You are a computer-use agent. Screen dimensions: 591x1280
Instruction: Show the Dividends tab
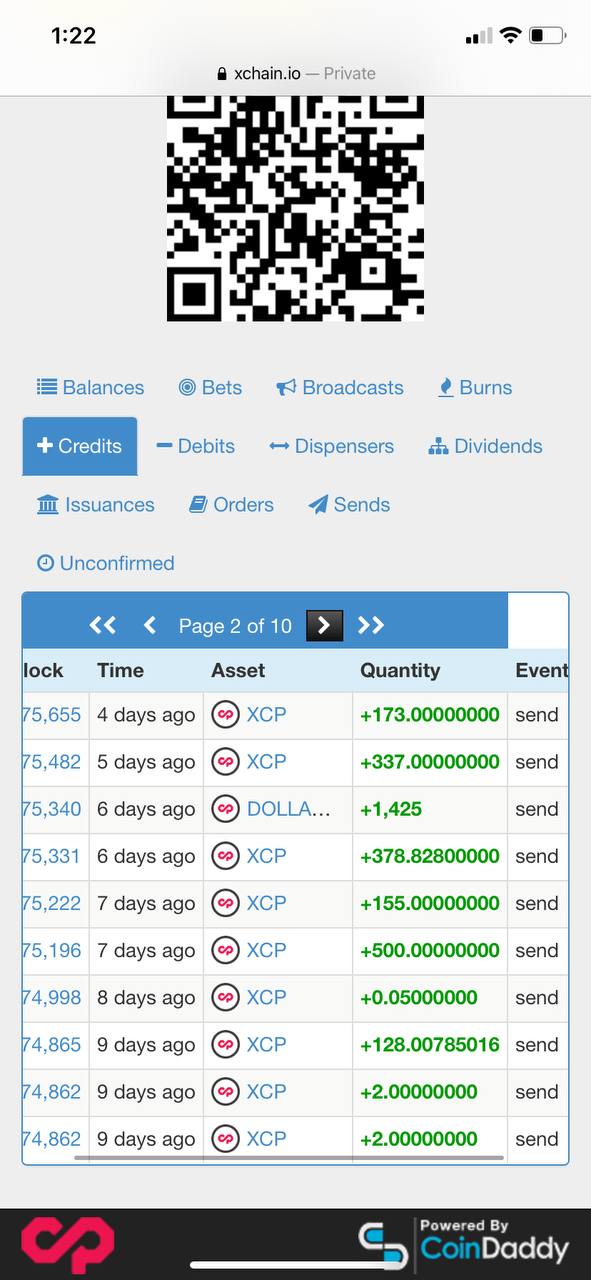pyautogui.click(x=485, y=446)
